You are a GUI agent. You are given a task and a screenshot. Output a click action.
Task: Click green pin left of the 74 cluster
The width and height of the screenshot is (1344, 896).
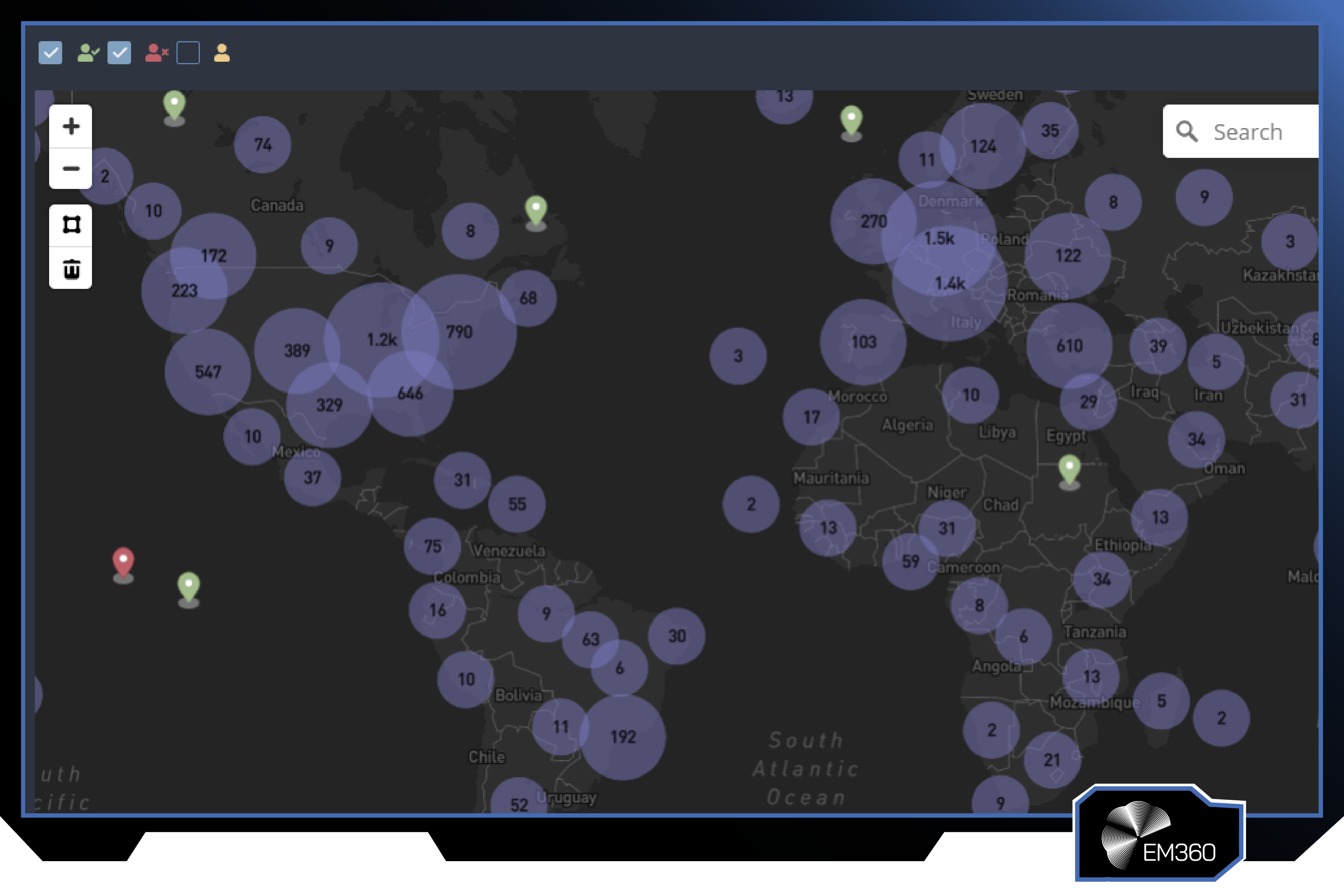coord(174,107)
